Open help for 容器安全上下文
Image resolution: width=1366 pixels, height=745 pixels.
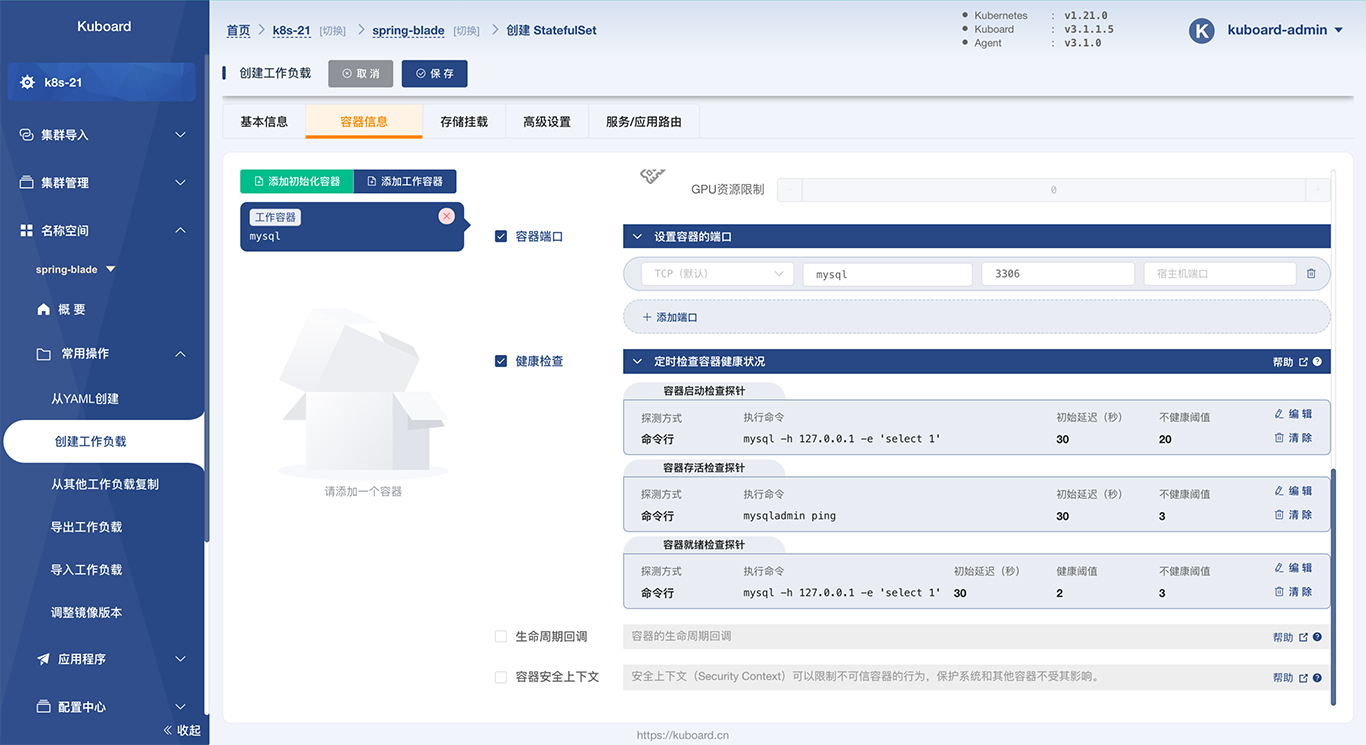(x=1317, y=677)
